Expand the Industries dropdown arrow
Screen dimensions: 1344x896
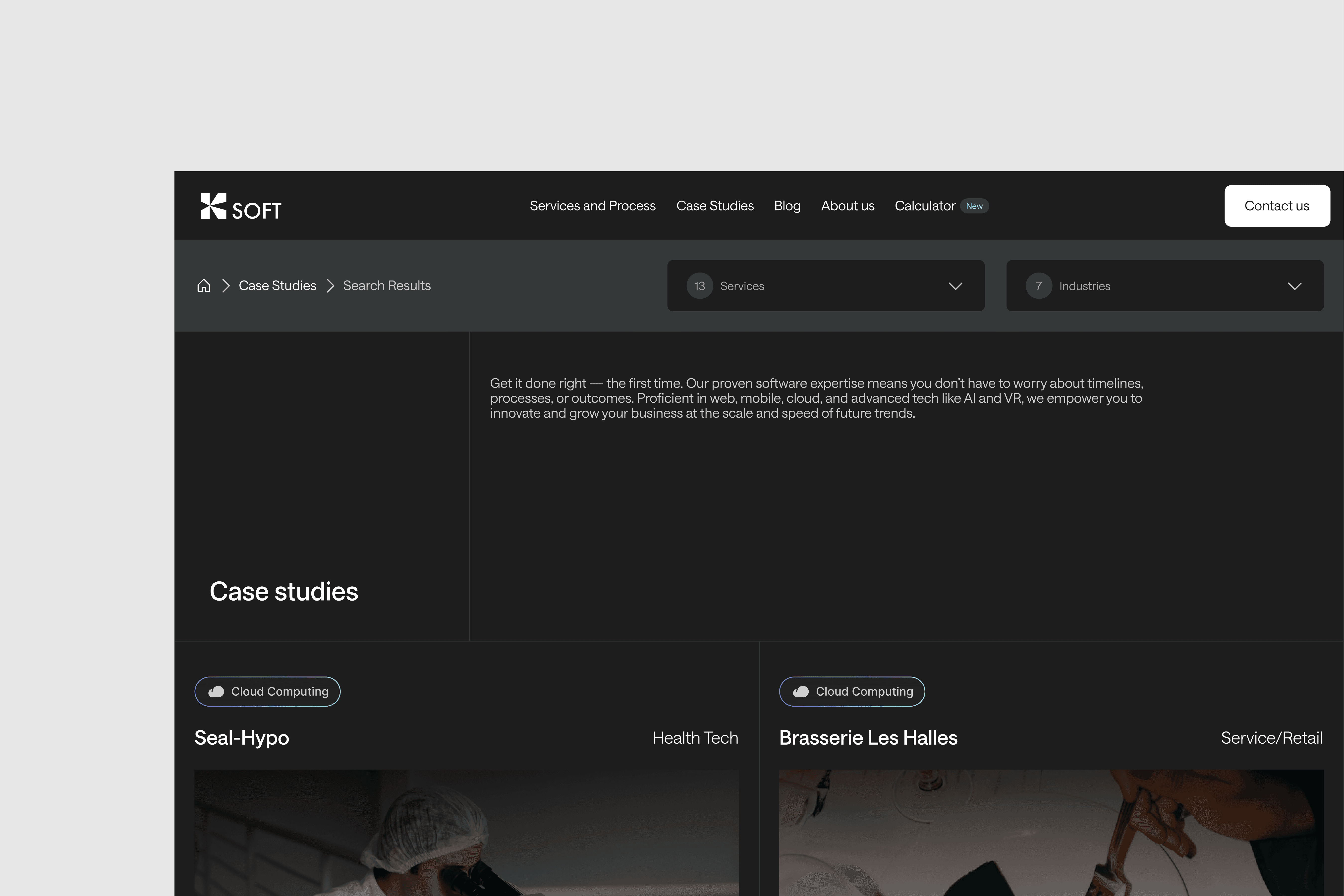1294,286
